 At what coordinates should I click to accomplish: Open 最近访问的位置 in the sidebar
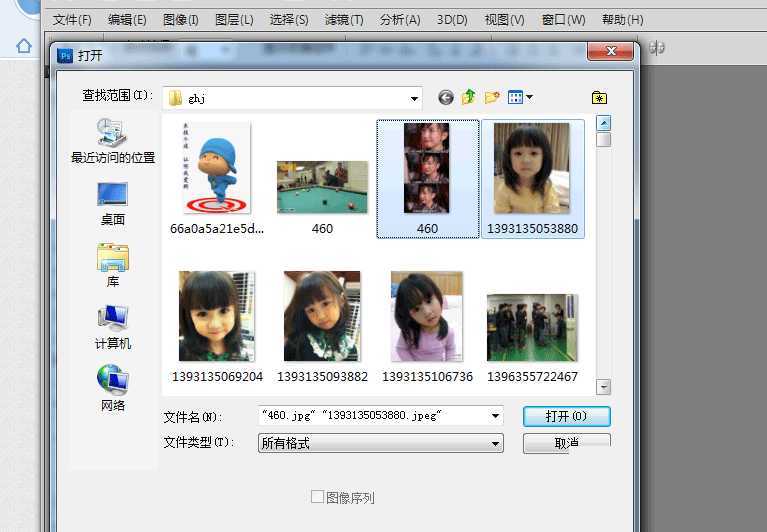[x=112, y=141]
